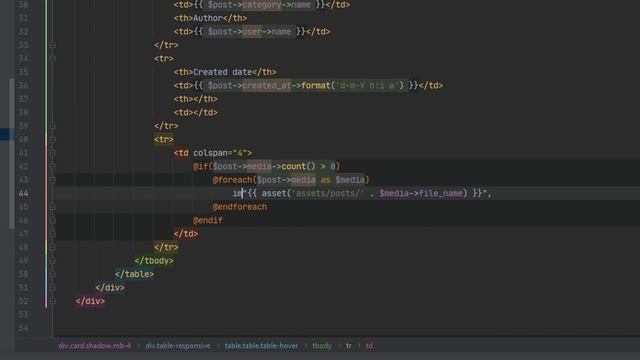Image resolution: width=640 pixels, height=360 pixels.
Task: Toggle fold marker on line 47 </td>
Action: click(52, 233)
